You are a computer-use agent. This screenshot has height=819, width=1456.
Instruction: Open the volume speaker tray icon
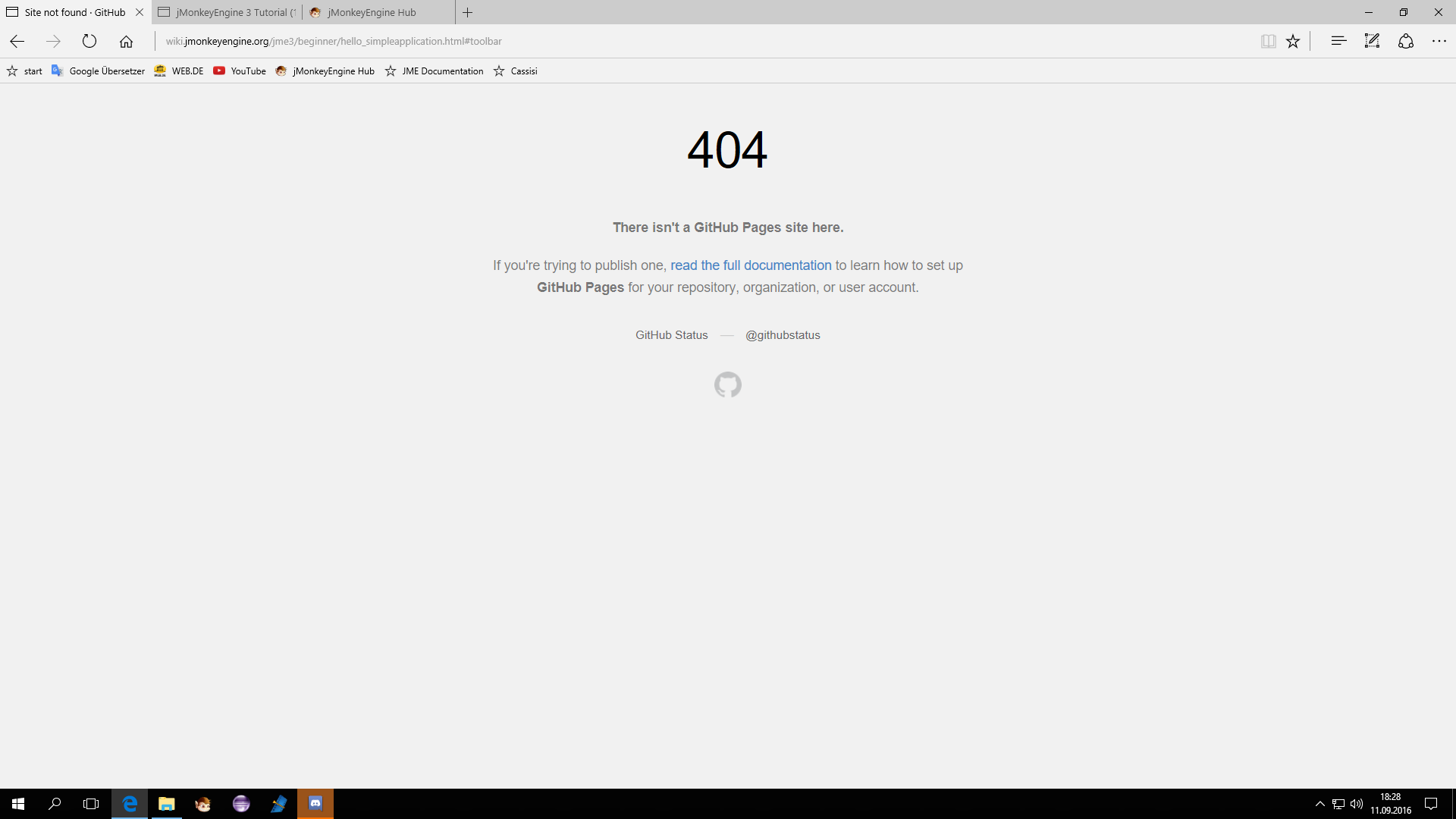pos(1357,804)
